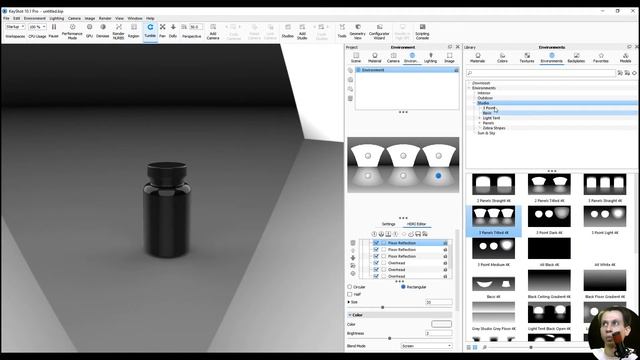This screenshot has height=360, width=640.
Task: Open the Edit menu
Action: coord(16,18)
